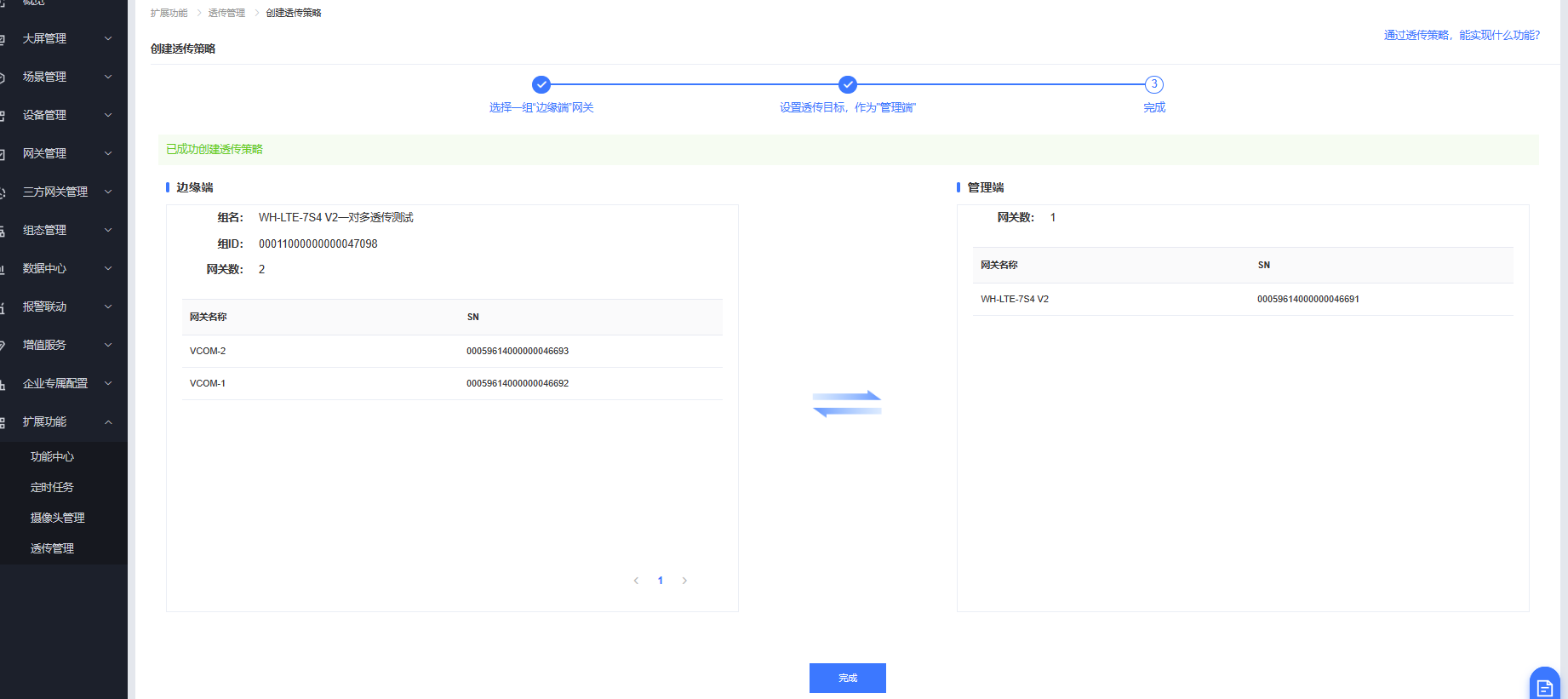Image resolution: width=1568 pixels, height=699 pixels.
Task: Click the second step checkmark circle
Action: coord(848,84)
